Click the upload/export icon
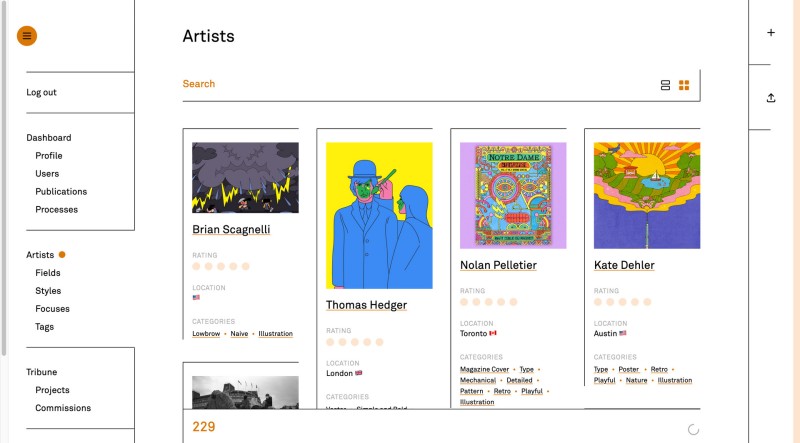 pyautogui.click(x=771, y=98)
